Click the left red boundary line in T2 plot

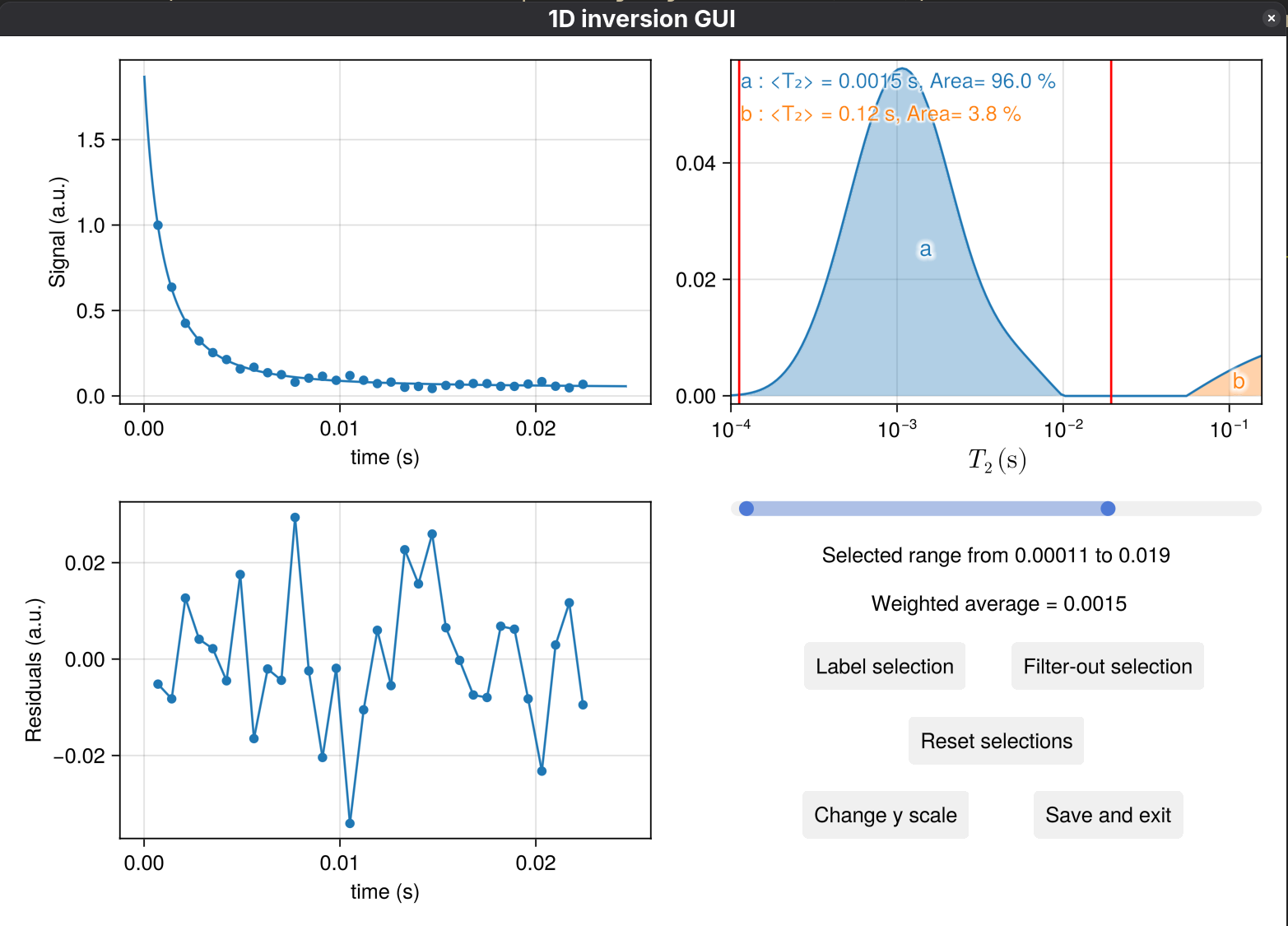coord(739,247)
